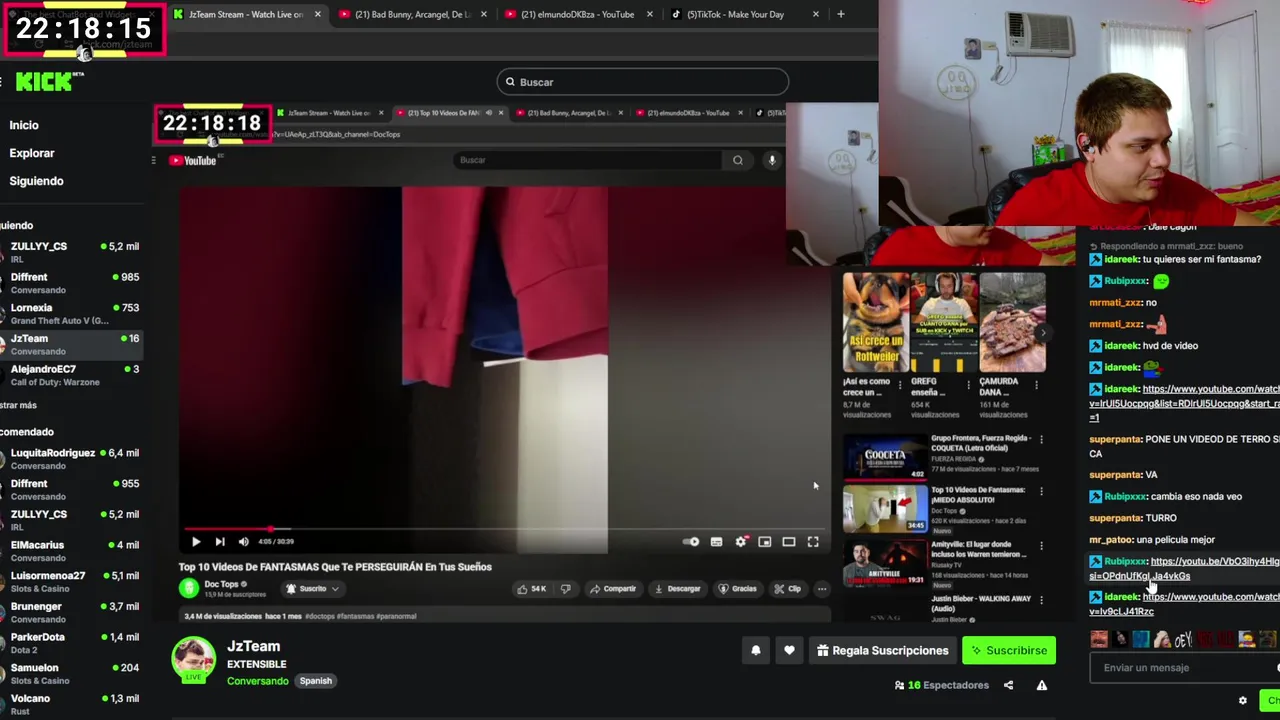Toggle subtitles in YouTube player
This screenshot has height=720, width=1280.
716,542
